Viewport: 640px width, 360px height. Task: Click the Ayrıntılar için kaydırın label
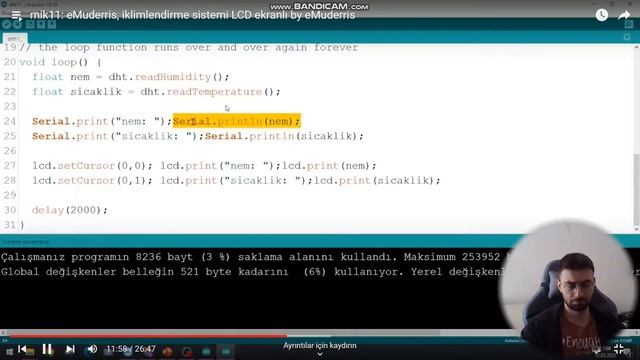point(320,346)
